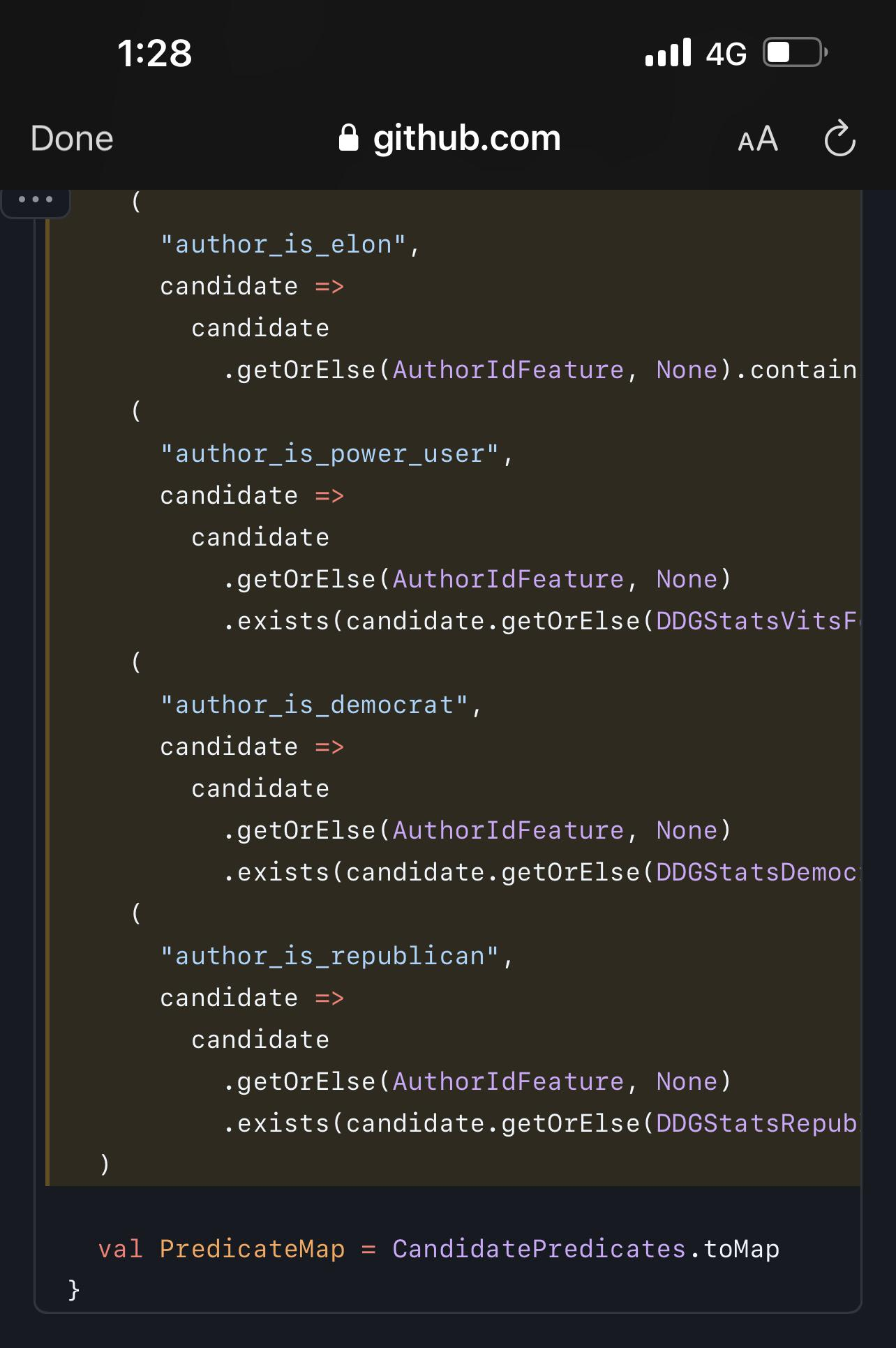Screen dimensions: 896x1348
Task: Tap the DDGStatsDemoc identifier
Action: tap(756, 872)
